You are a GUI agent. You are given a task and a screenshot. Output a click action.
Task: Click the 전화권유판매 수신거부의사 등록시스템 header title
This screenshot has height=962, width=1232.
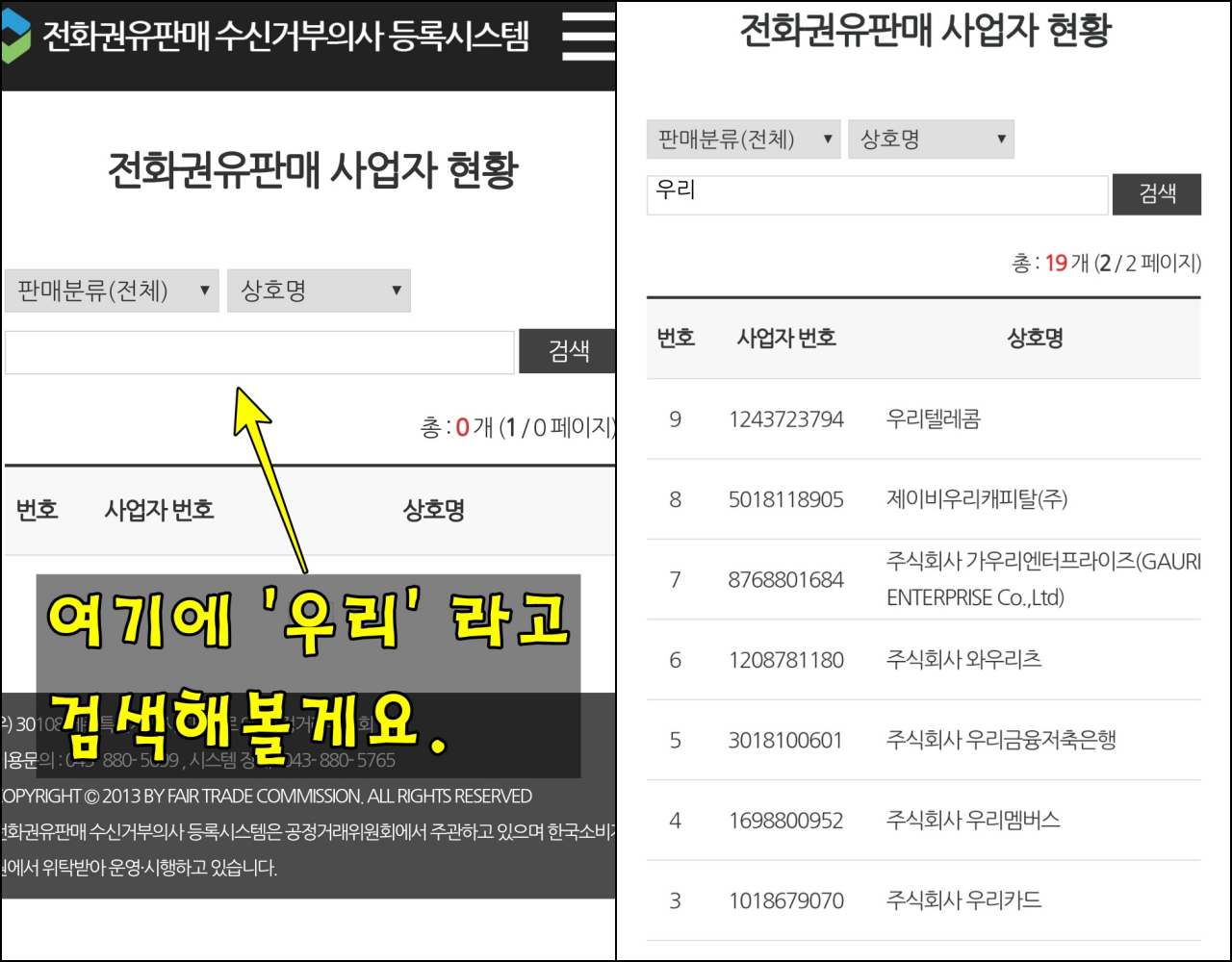coord(286,37)
